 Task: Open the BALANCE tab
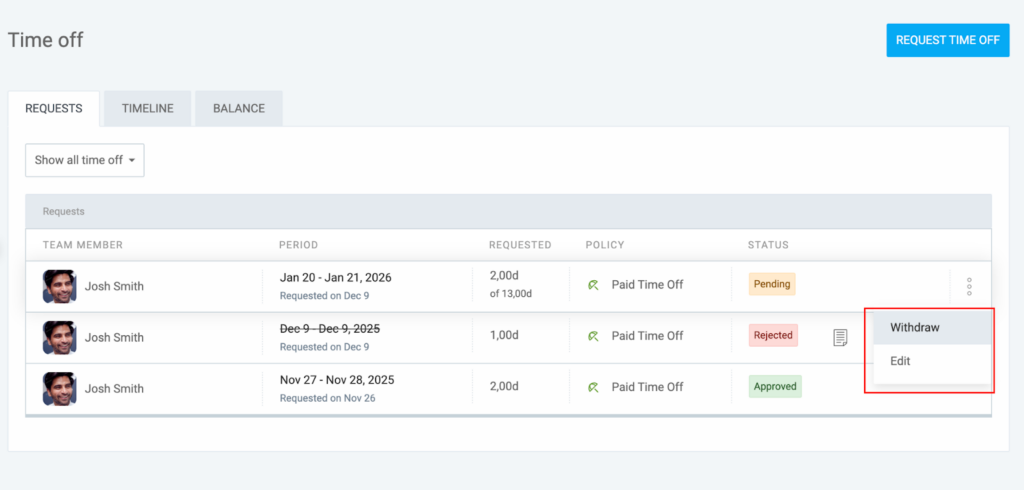click(238, 108)
